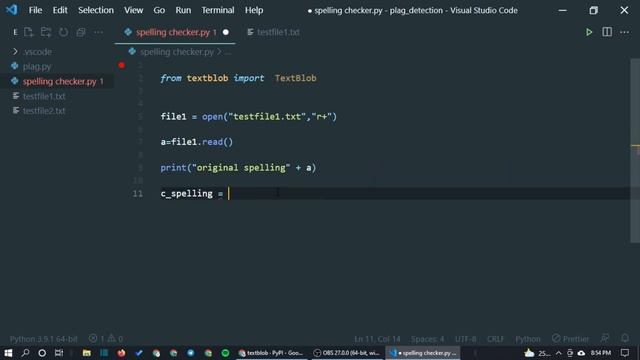
Task: Click line number 11 in gutter
Action: click(138, 193)
